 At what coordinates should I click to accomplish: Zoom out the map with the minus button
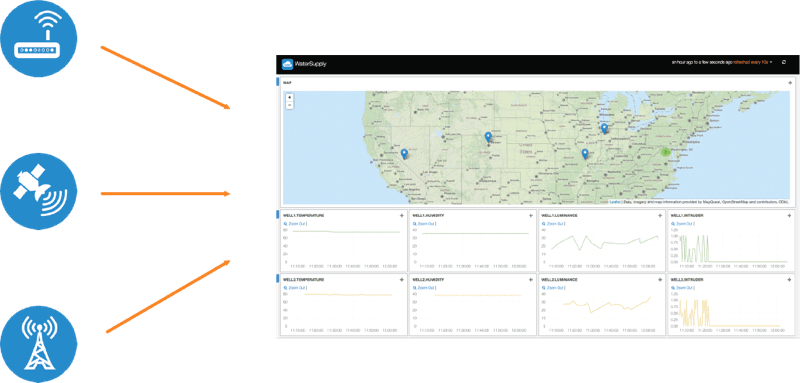[289, 105]
